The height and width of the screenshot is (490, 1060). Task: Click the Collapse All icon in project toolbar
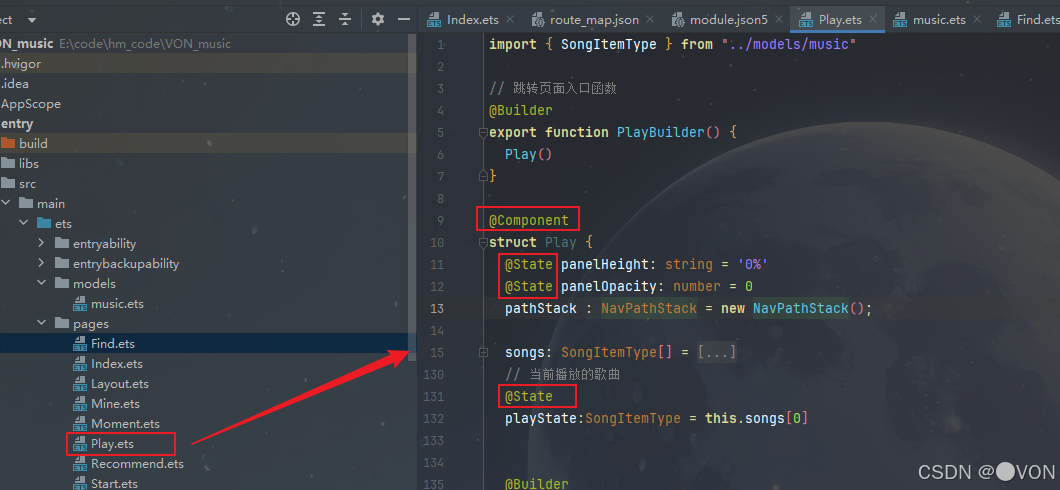click(345, 20)
